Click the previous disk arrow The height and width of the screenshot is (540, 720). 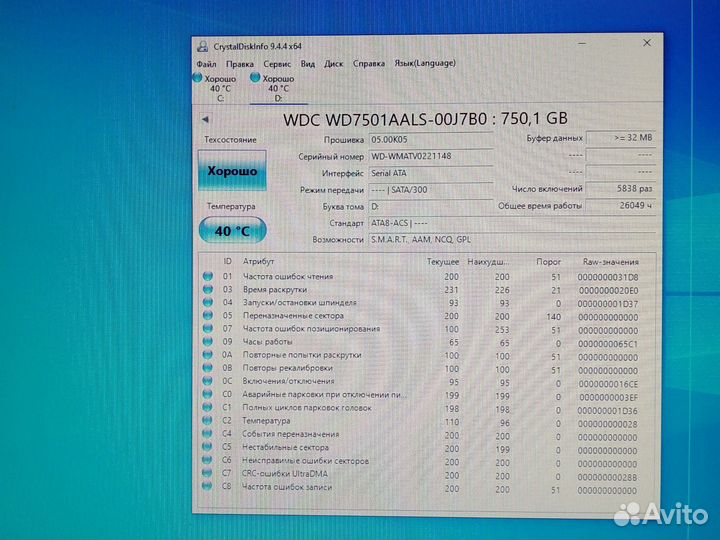pos(205,119)
